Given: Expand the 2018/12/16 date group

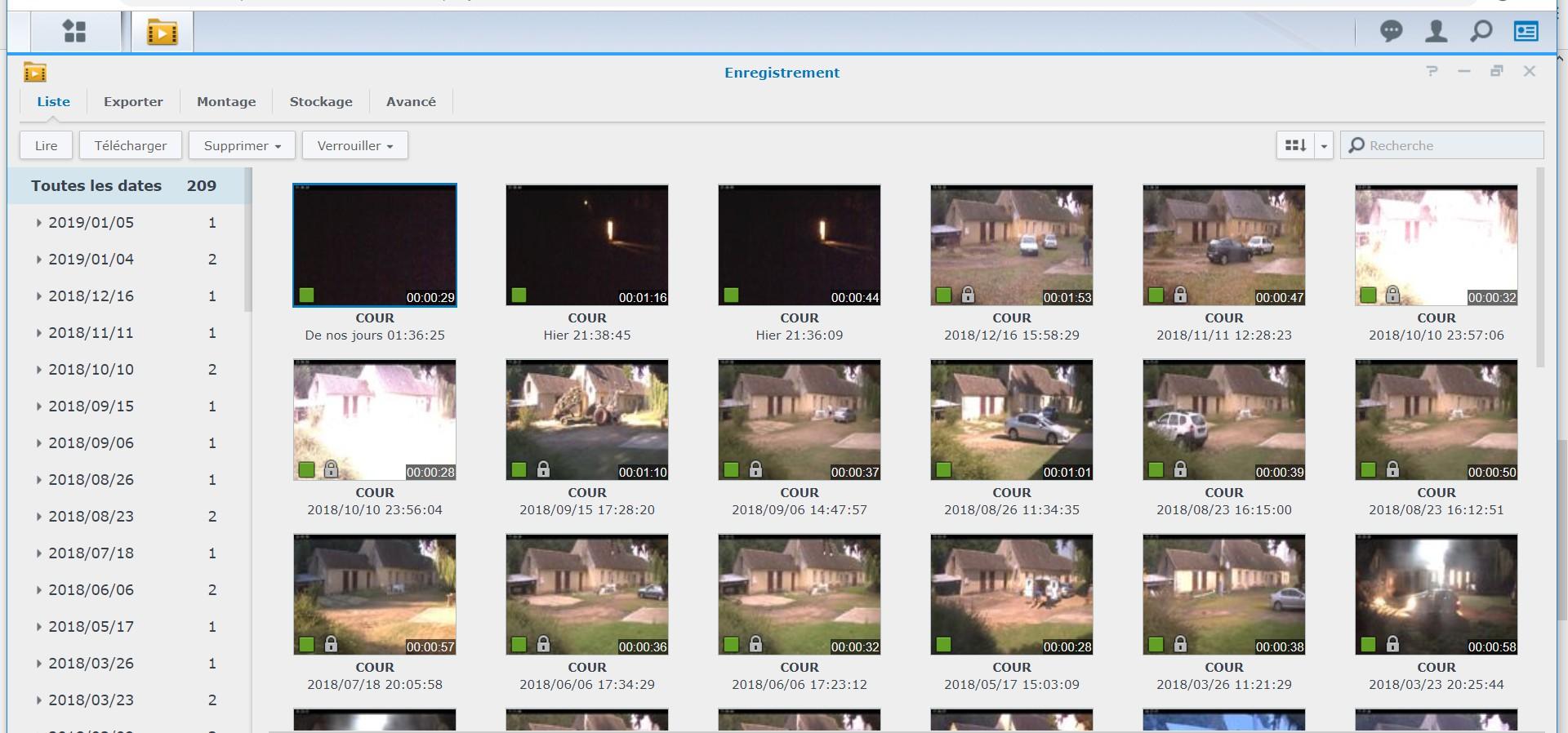Looking at the screenshot, I should pos(38,296).
